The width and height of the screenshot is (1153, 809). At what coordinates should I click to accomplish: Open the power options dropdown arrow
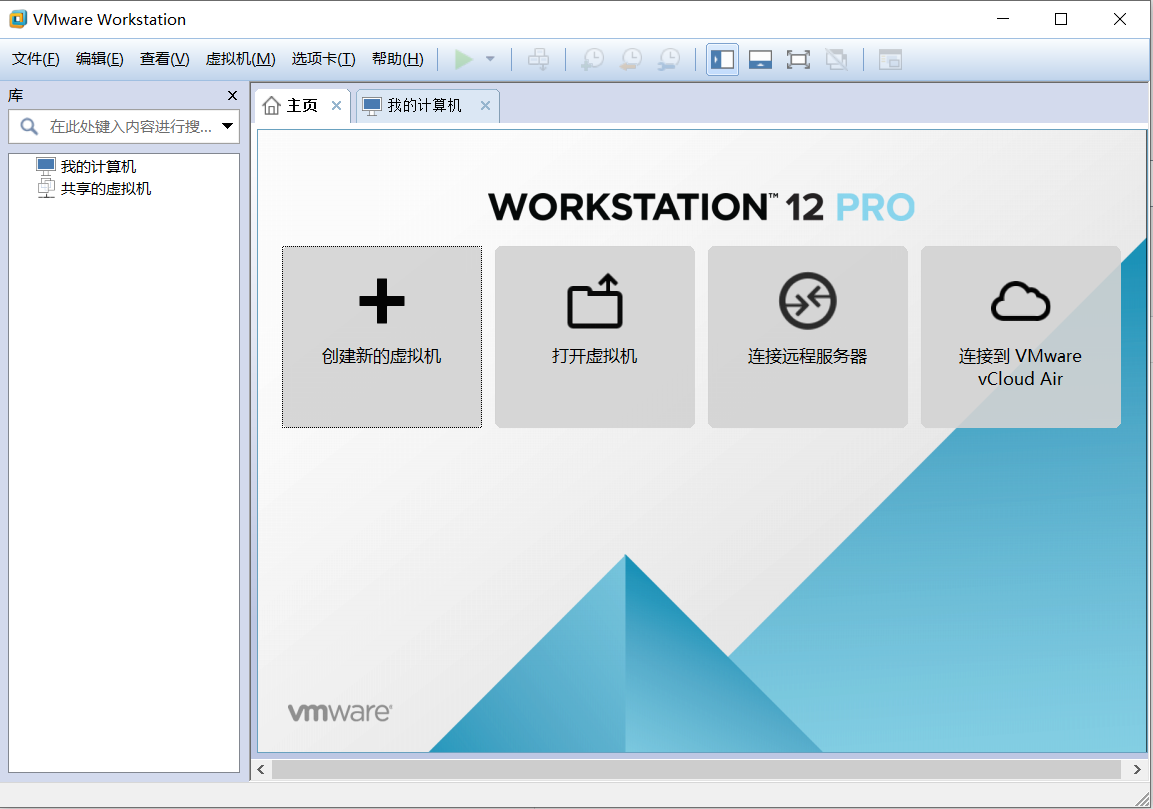490,59
